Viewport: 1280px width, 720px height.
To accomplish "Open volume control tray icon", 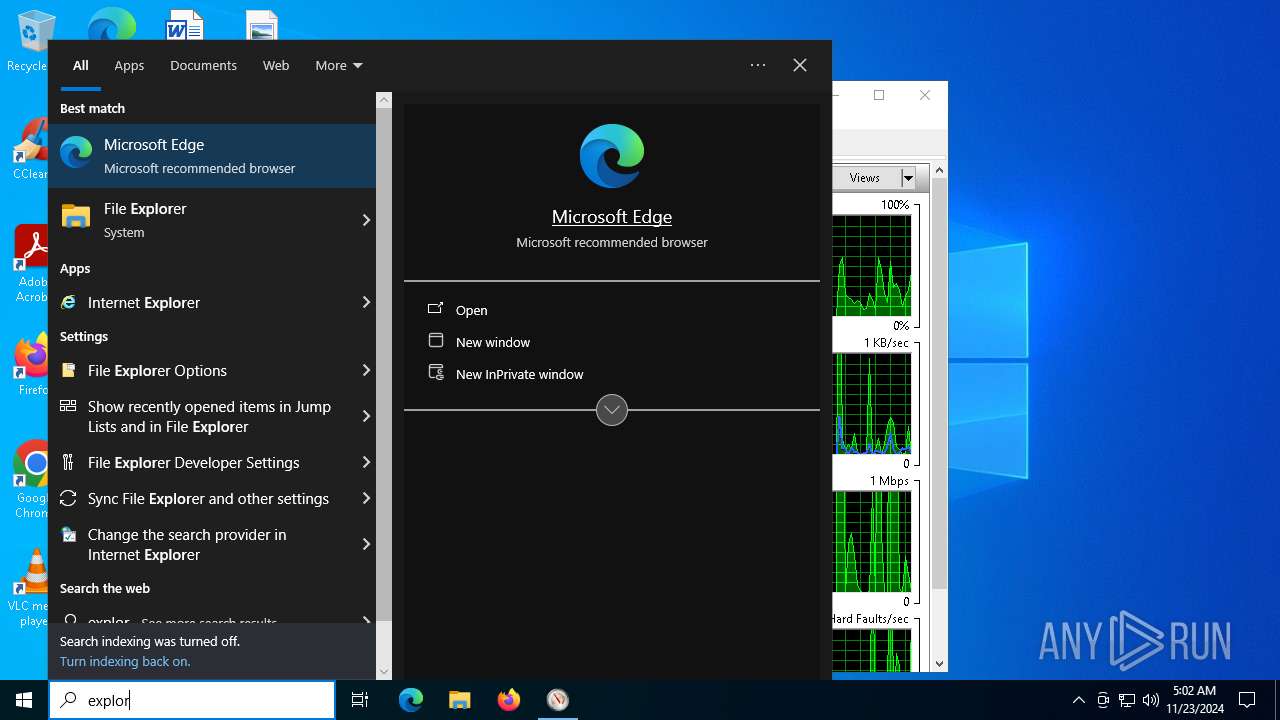I will pyautogui.click(x=1151, y=700).
